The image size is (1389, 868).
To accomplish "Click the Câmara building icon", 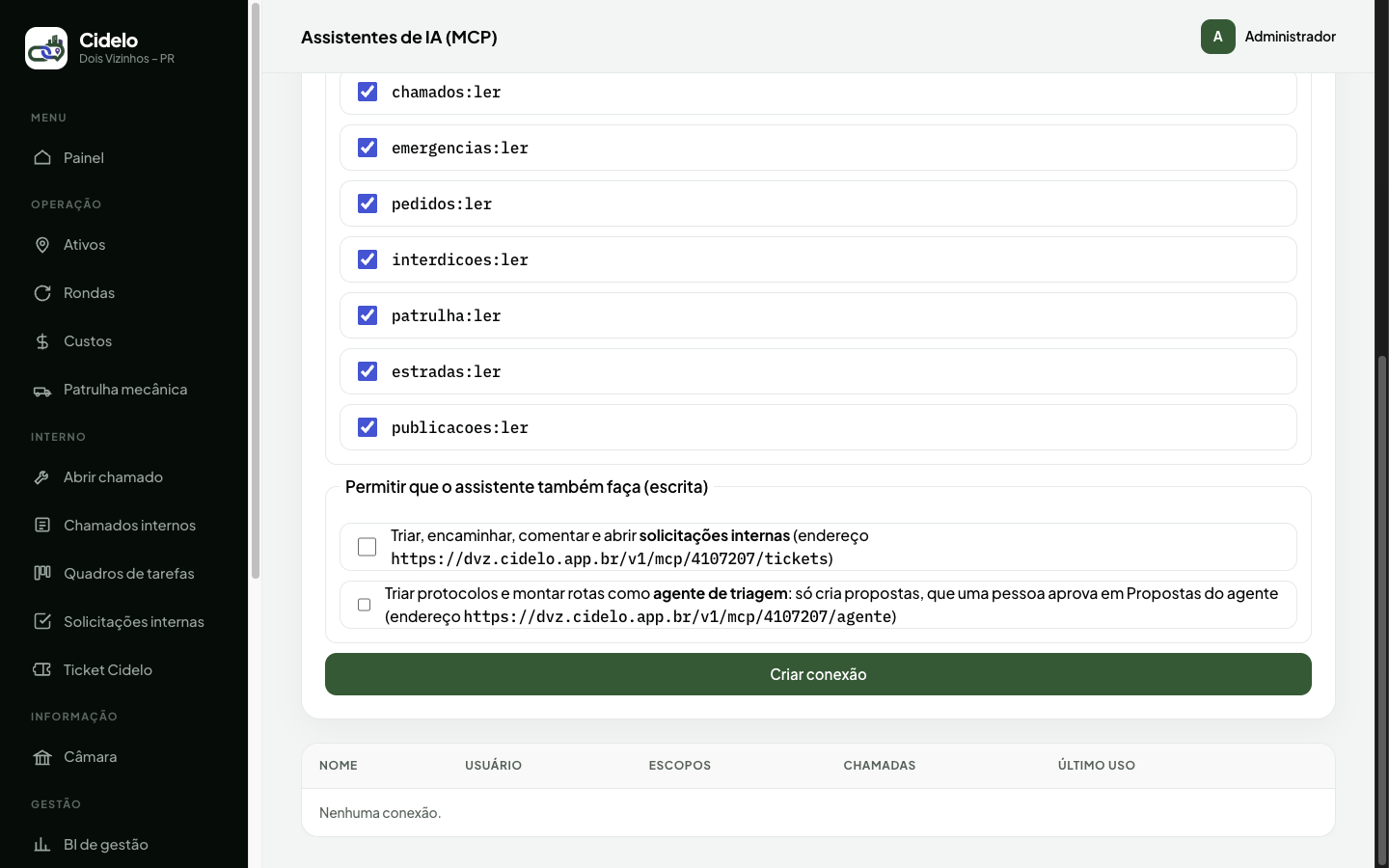I will 42,757.
